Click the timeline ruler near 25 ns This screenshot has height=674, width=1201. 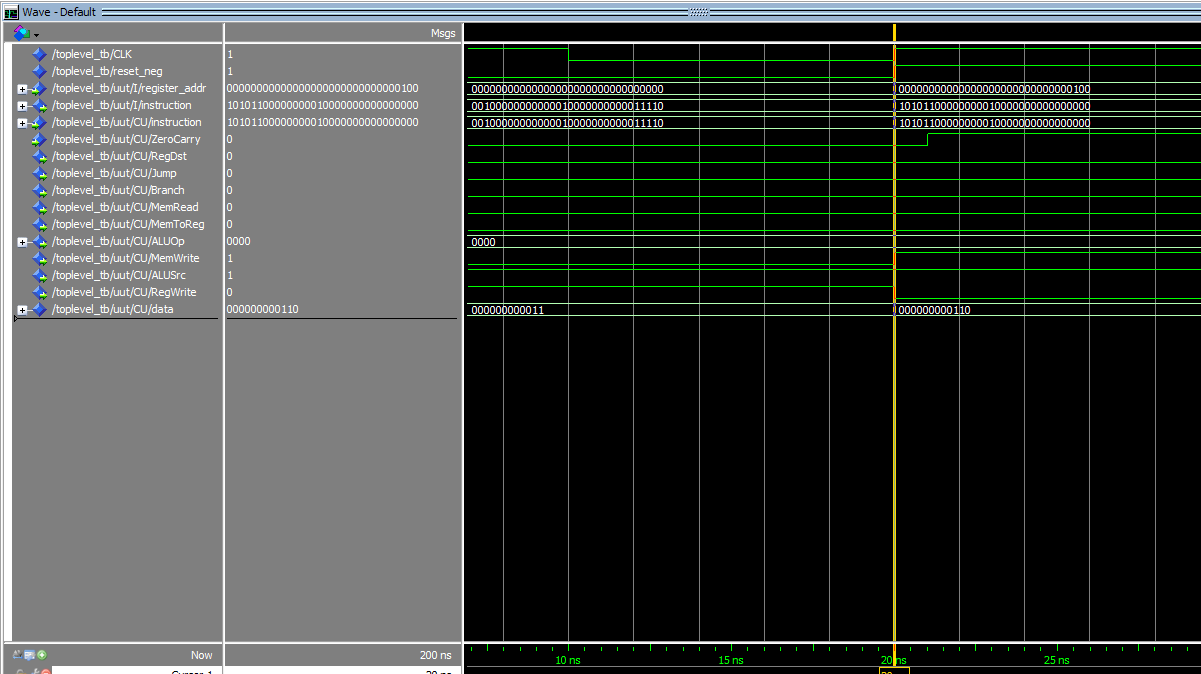[1056, 660]
